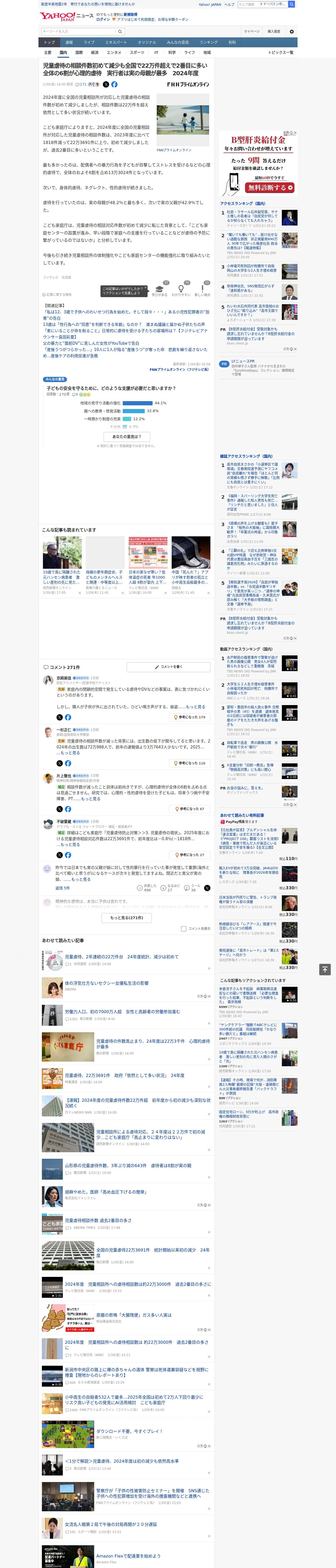This screenshot has height=1568, width=336.
Task: Share 京師美佳's comment on Facebook
Action: pyautogui.click(x=68, y=717)
